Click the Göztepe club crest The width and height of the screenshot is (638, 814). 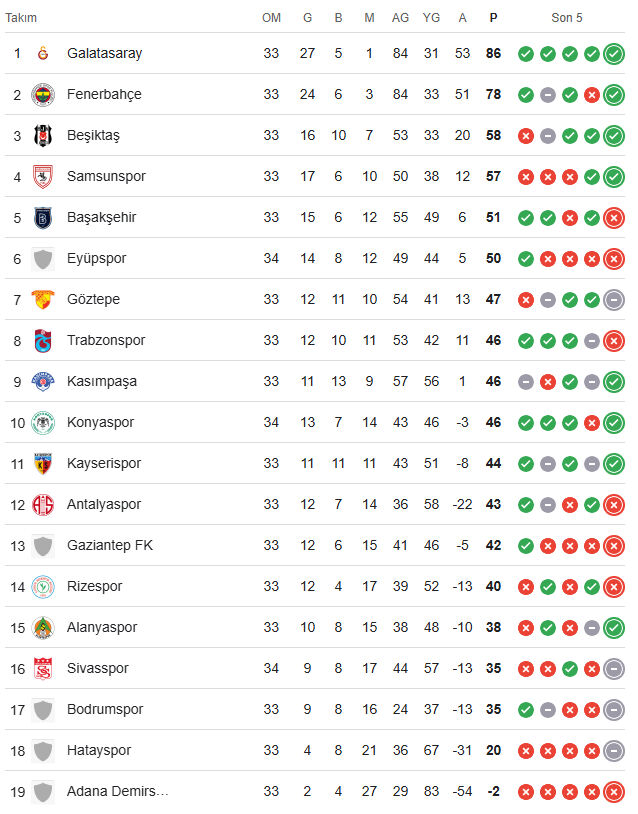tap(43, 299)
